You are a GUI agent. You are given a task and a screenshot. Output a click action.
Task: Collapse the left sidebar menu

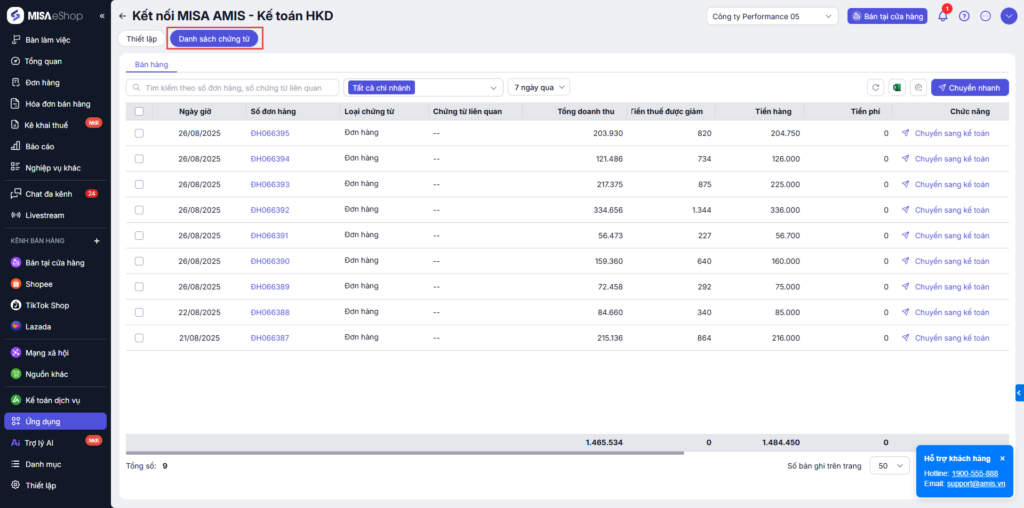(101, 16)
